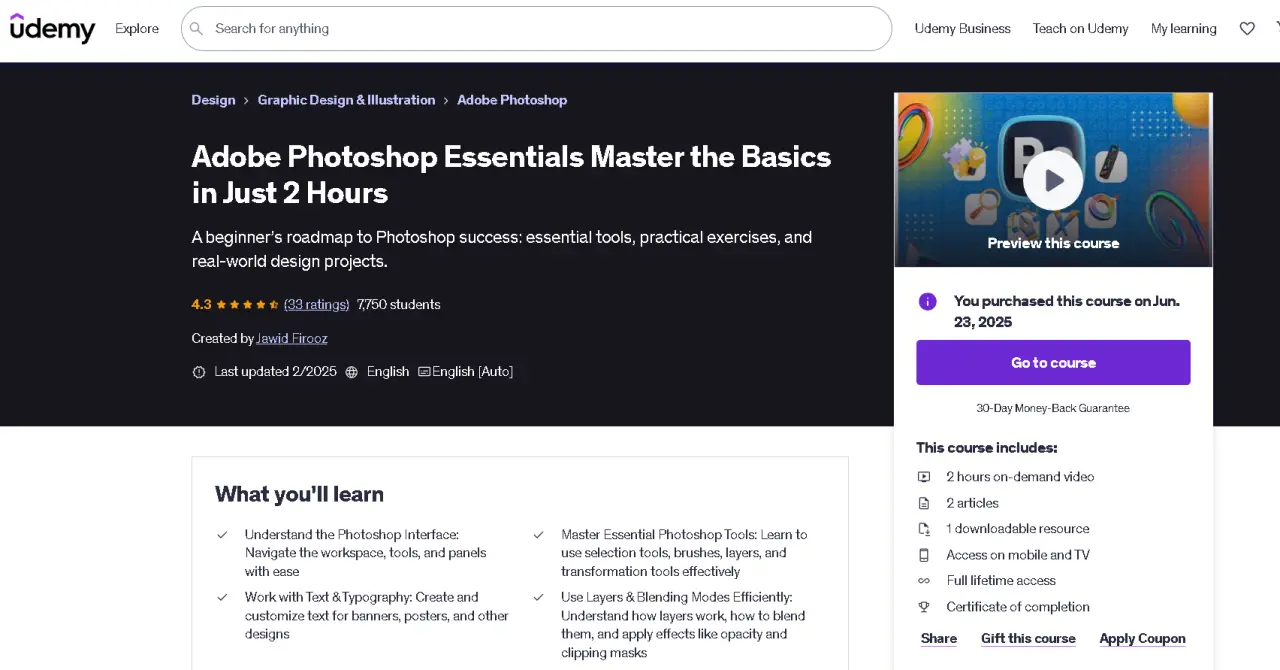Click the What you'll learn heading
1280x670 pixels.
[299, 494]
